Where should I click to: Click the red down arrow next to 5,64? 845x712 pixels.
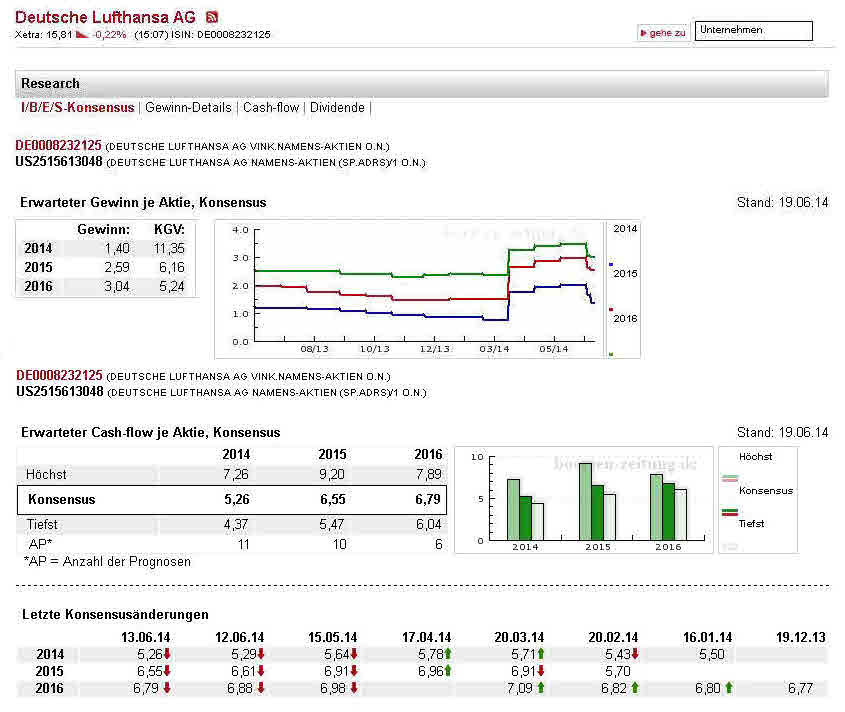click(x=354, y=654)
